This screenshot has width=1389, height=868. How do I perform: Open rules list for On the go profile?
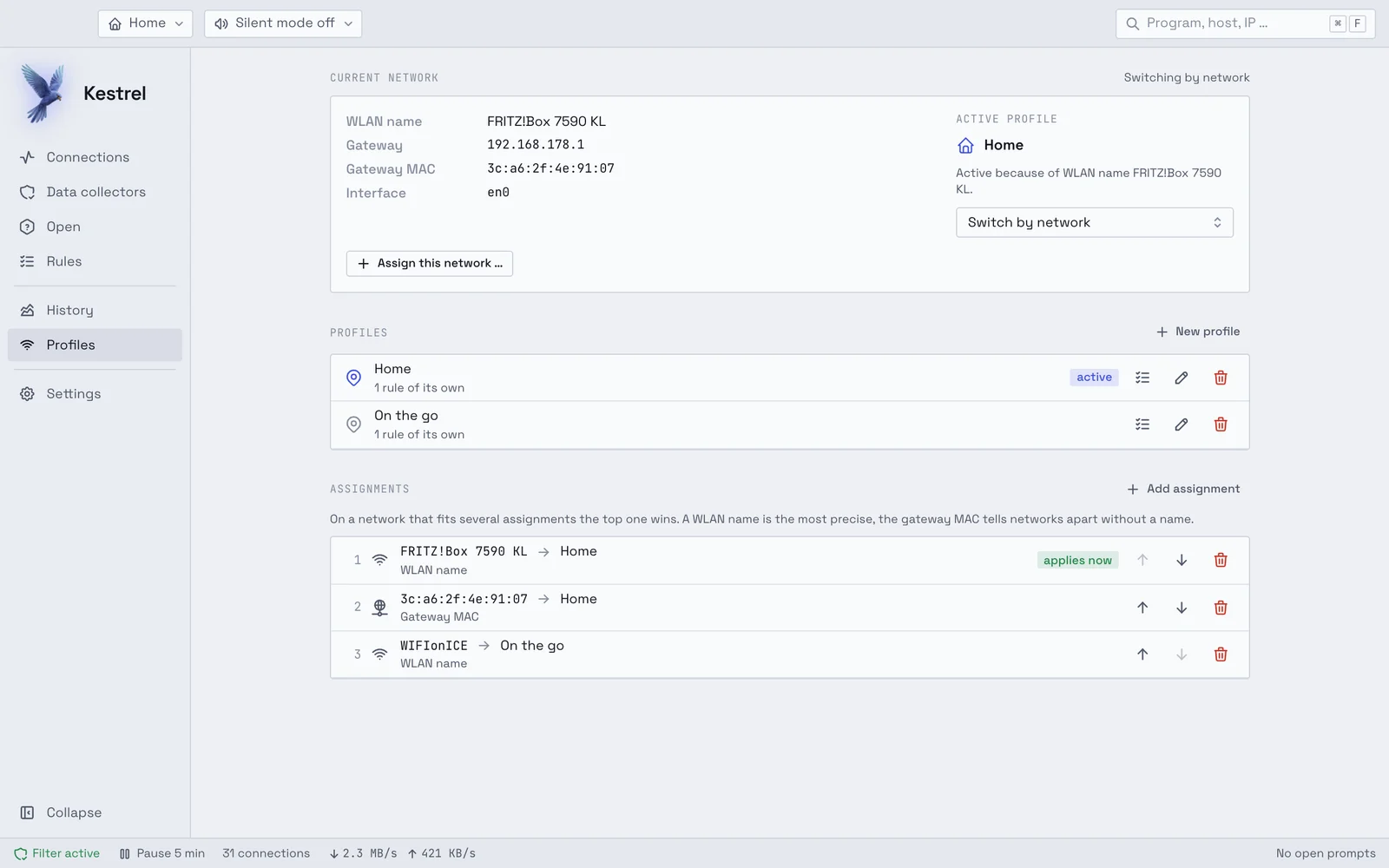[1142, 424]
